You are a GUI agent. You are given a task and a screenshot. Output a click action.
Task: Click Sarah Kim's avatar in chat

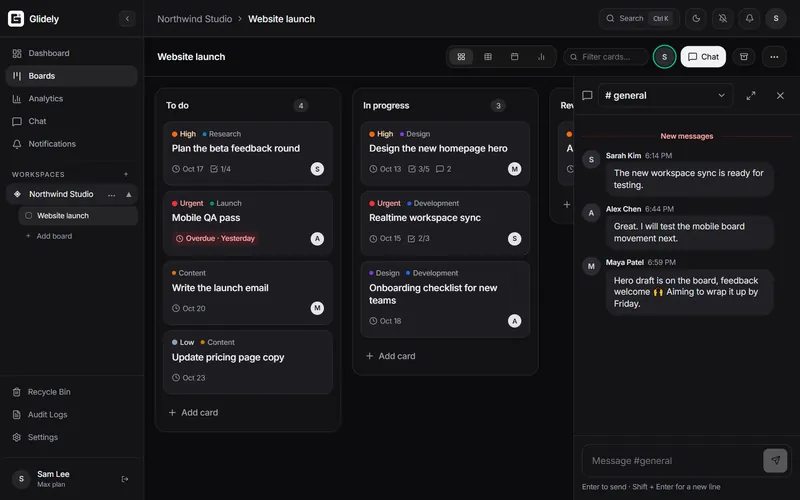591,160
